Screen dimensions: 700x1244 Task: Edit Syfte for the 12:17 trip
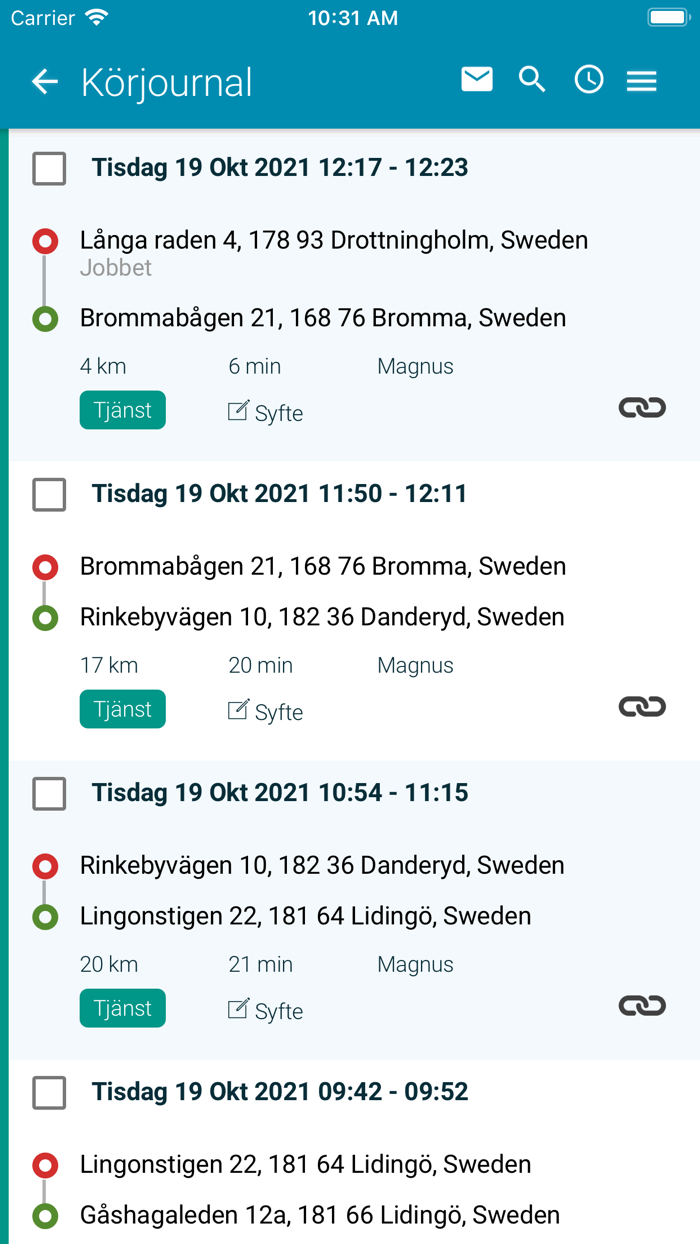(265, 412)
